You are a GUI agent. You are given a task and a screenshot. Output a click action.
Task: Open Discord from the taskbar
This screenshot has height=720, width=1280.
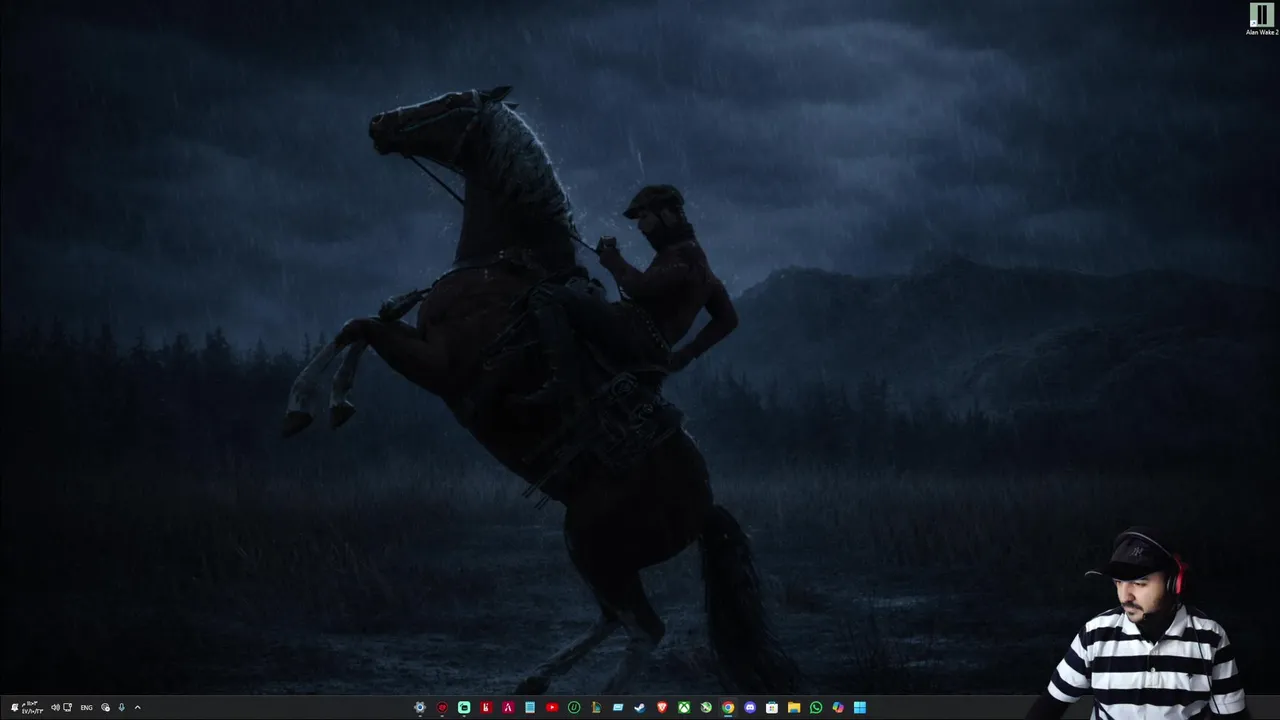[750, 707]
